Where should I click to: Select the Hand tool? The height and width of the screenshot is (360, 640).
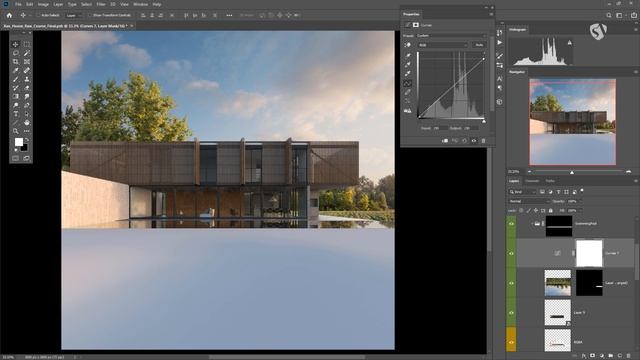point(27,122)
